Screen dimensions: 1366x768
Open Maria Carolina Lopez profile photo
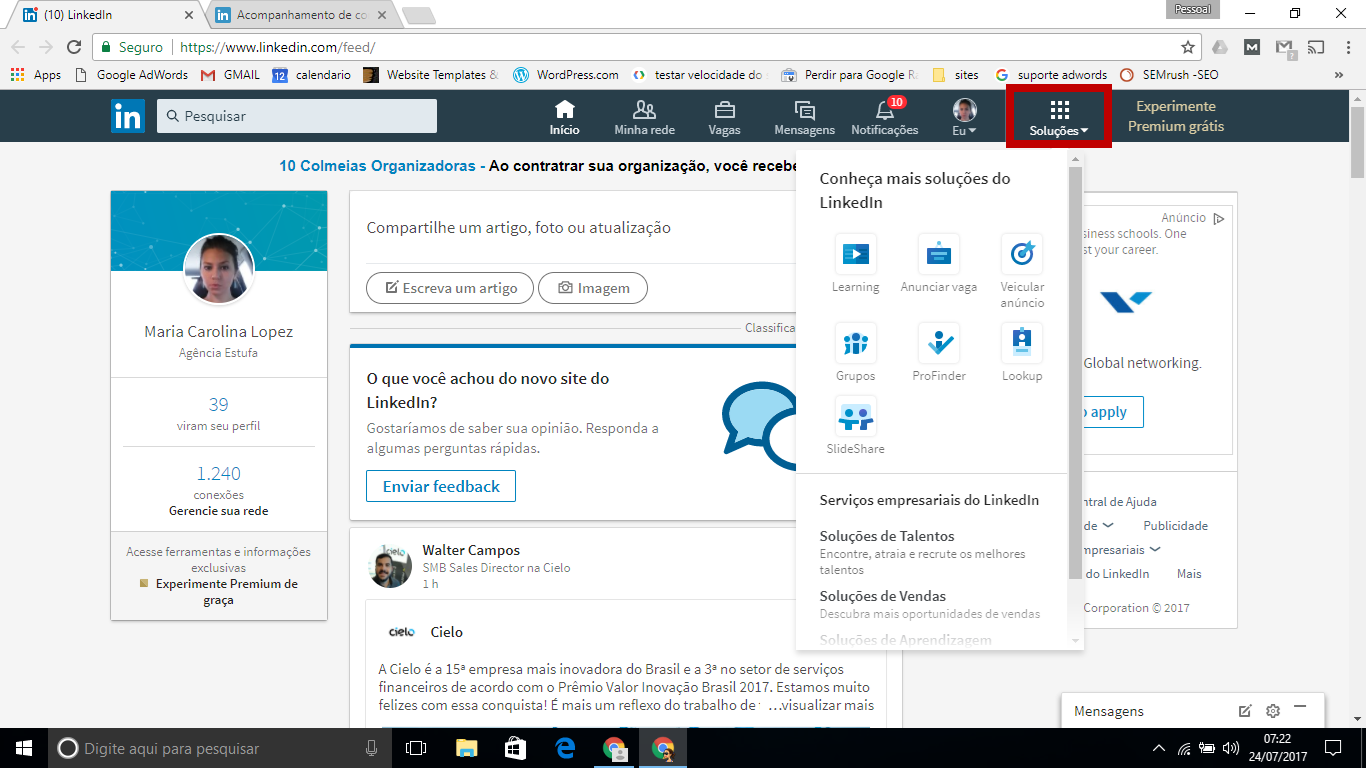click(x=219, y=269)
